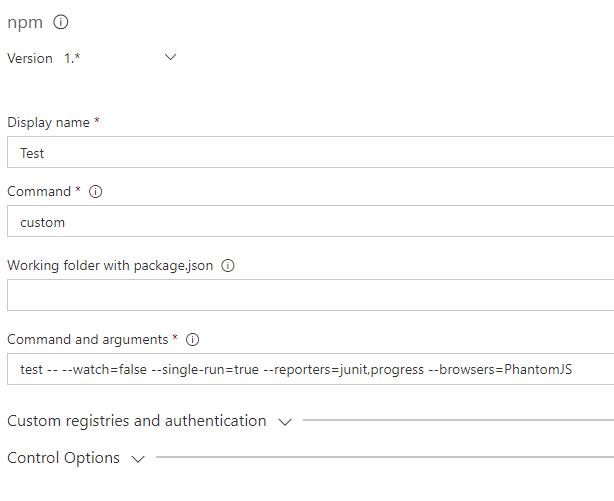This screenshot has height=501, width=614.
Task: Click the Display name label
Action: pos(48,122)
